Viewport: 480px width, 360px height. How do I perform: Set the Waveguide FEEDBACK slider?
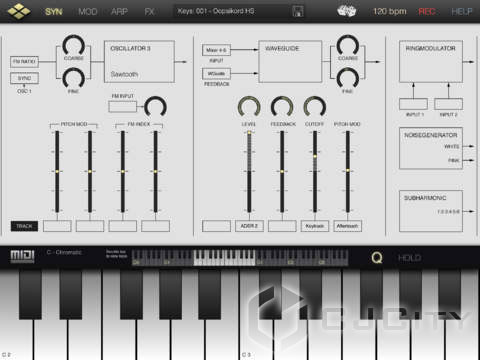(x=282, y=171)
